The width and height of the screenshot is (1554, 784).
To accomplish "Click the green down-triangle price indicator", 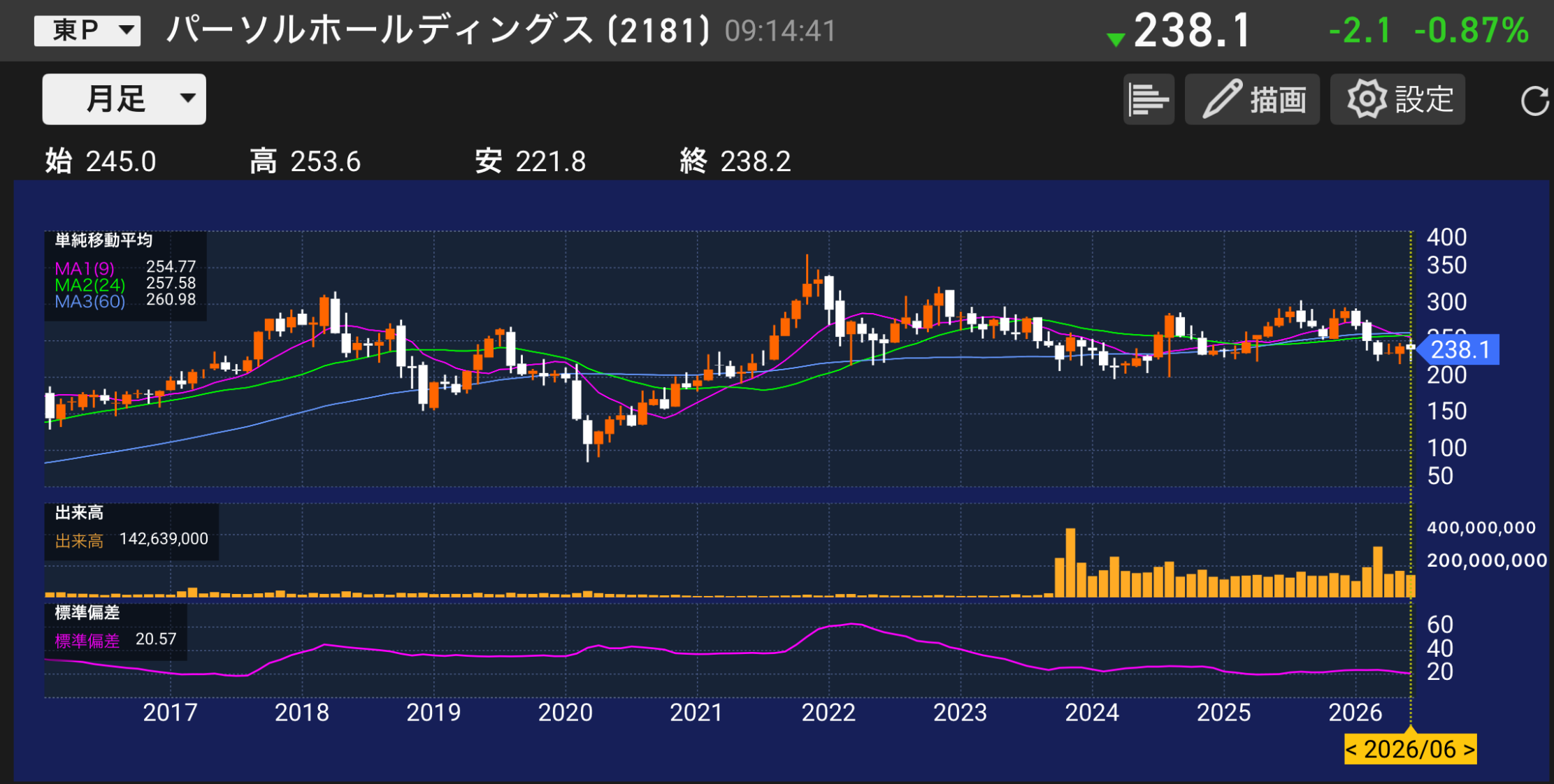I will 1116,40.
